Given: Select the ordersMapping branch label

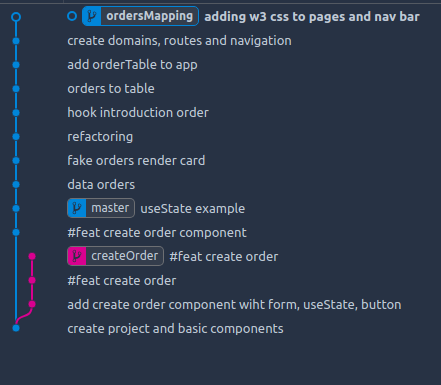Looking at the screenshot, I should 149,16.
